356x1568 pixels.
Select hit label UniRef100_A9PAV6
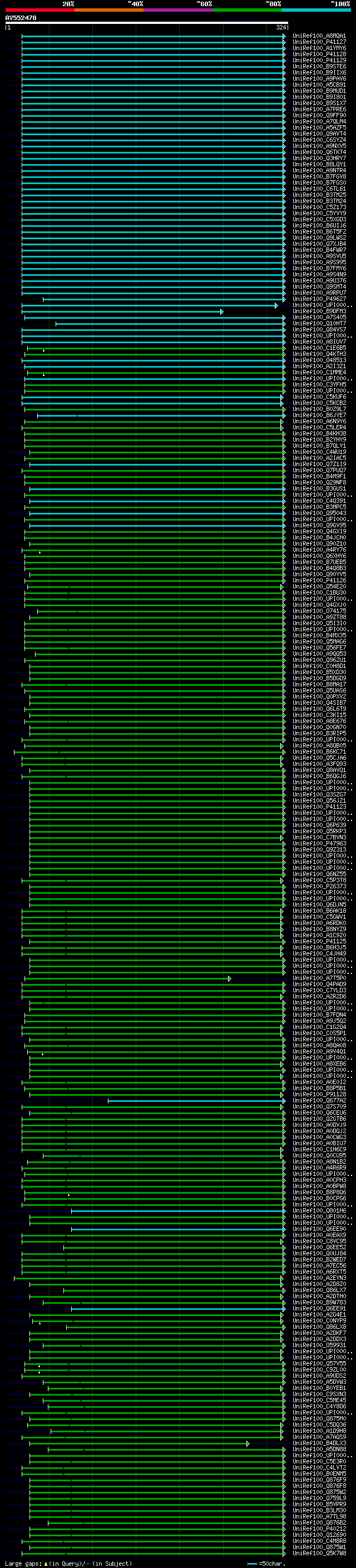(319, 78)
